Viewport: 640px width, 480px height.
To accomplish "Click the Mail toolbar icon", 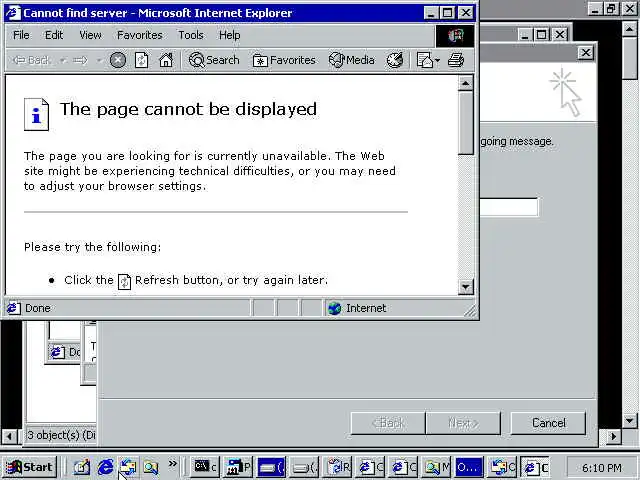I will 424,60.
